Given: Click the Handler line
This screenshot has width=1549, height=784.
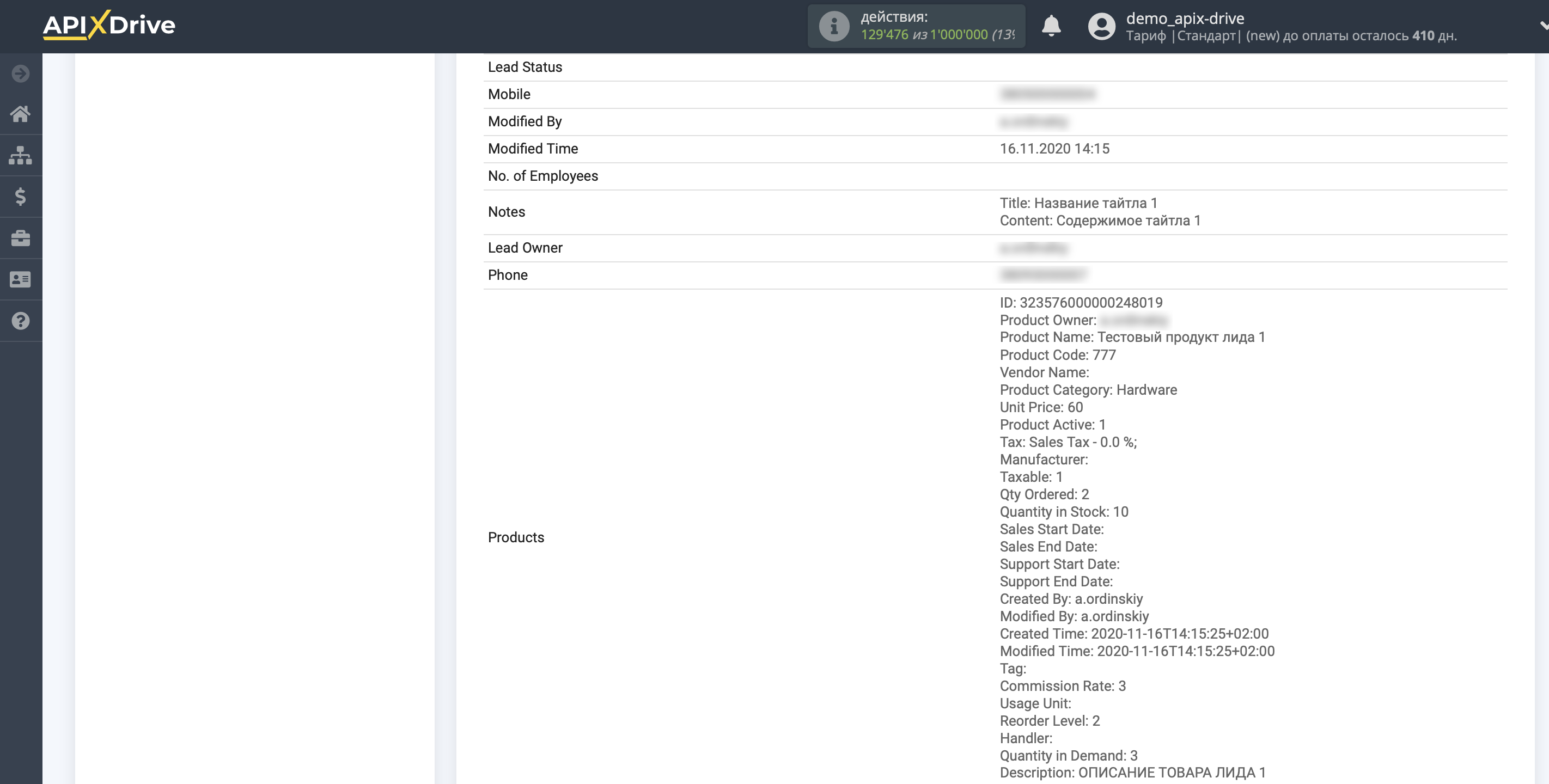Looking at the screenshot, I should coord(1026,738).
